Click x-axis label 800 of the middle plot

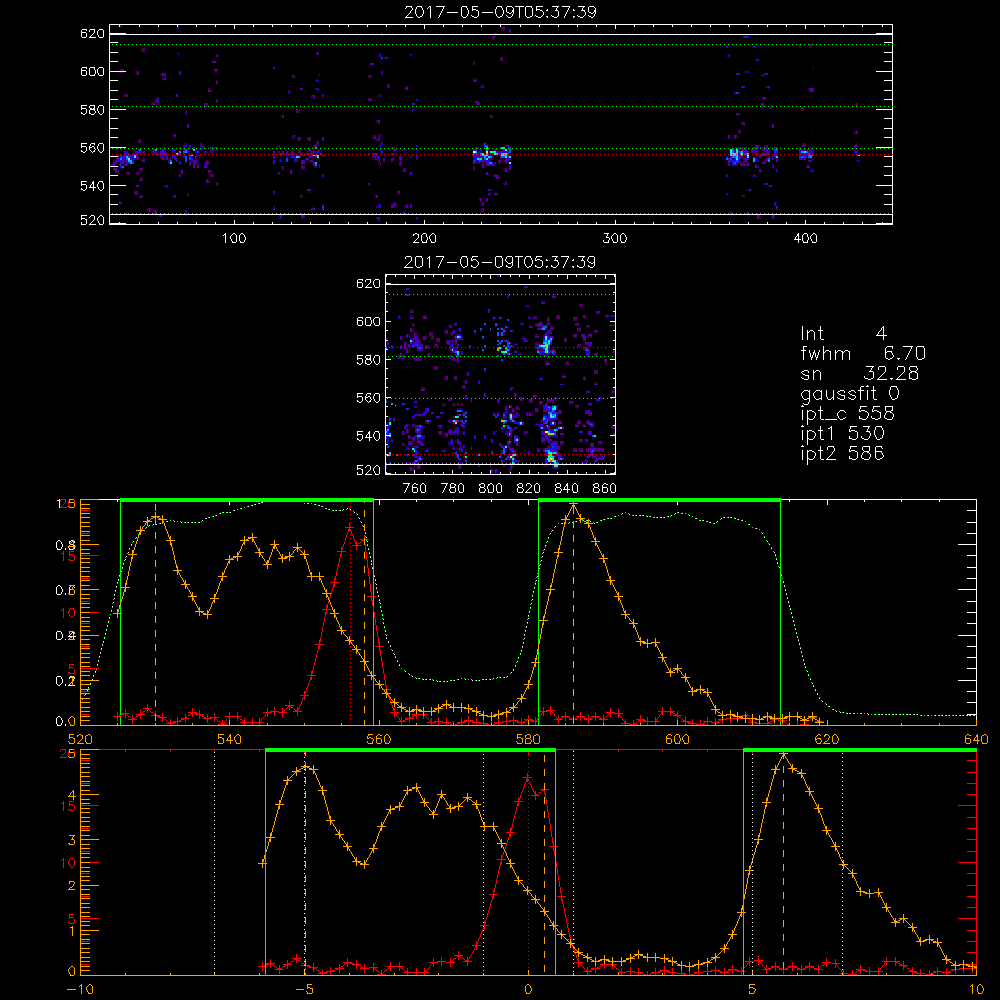tap(490, 489)
